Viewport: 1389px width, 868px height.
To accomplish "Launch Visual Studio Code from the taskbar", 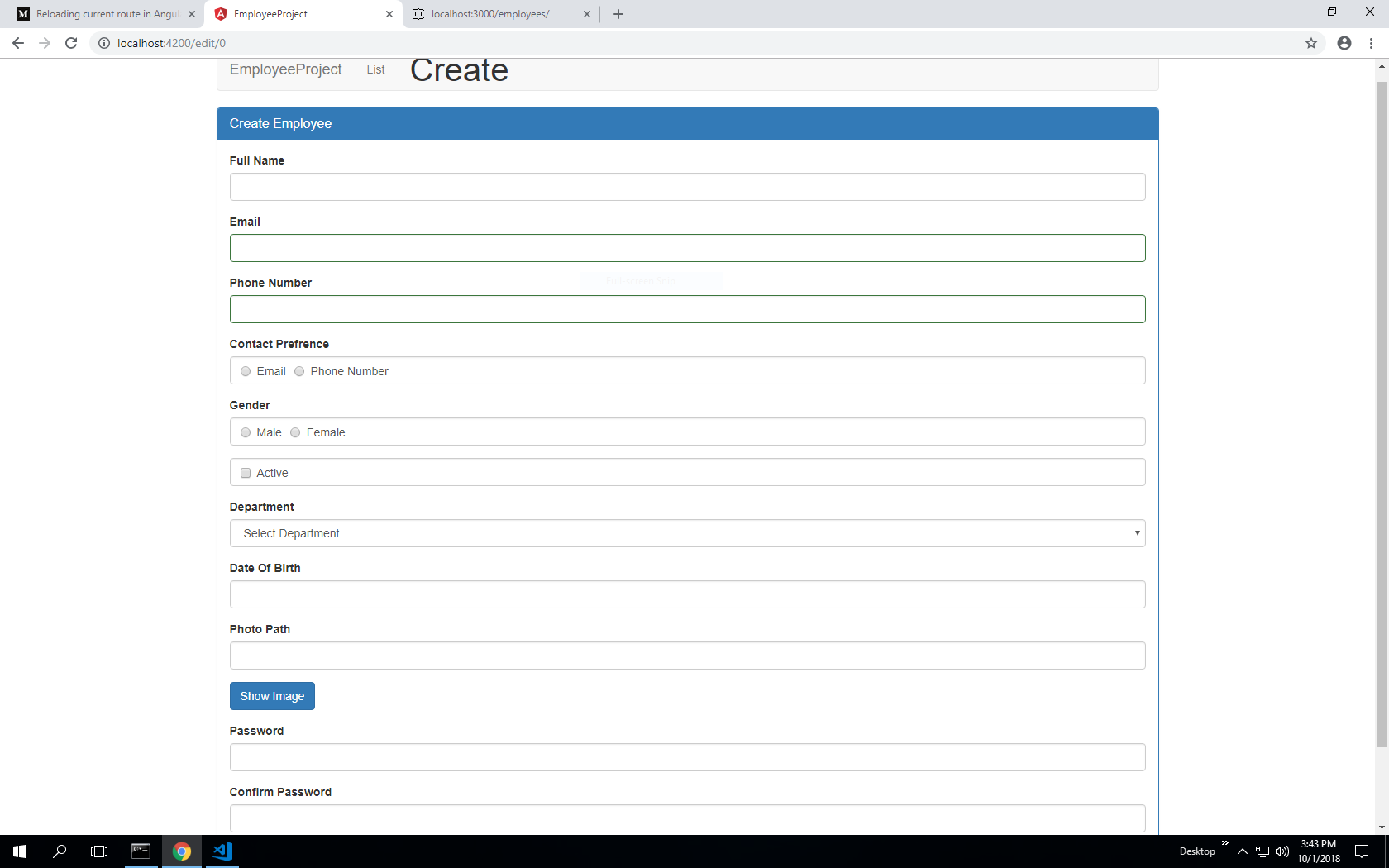I will click(x=221, y=851).
